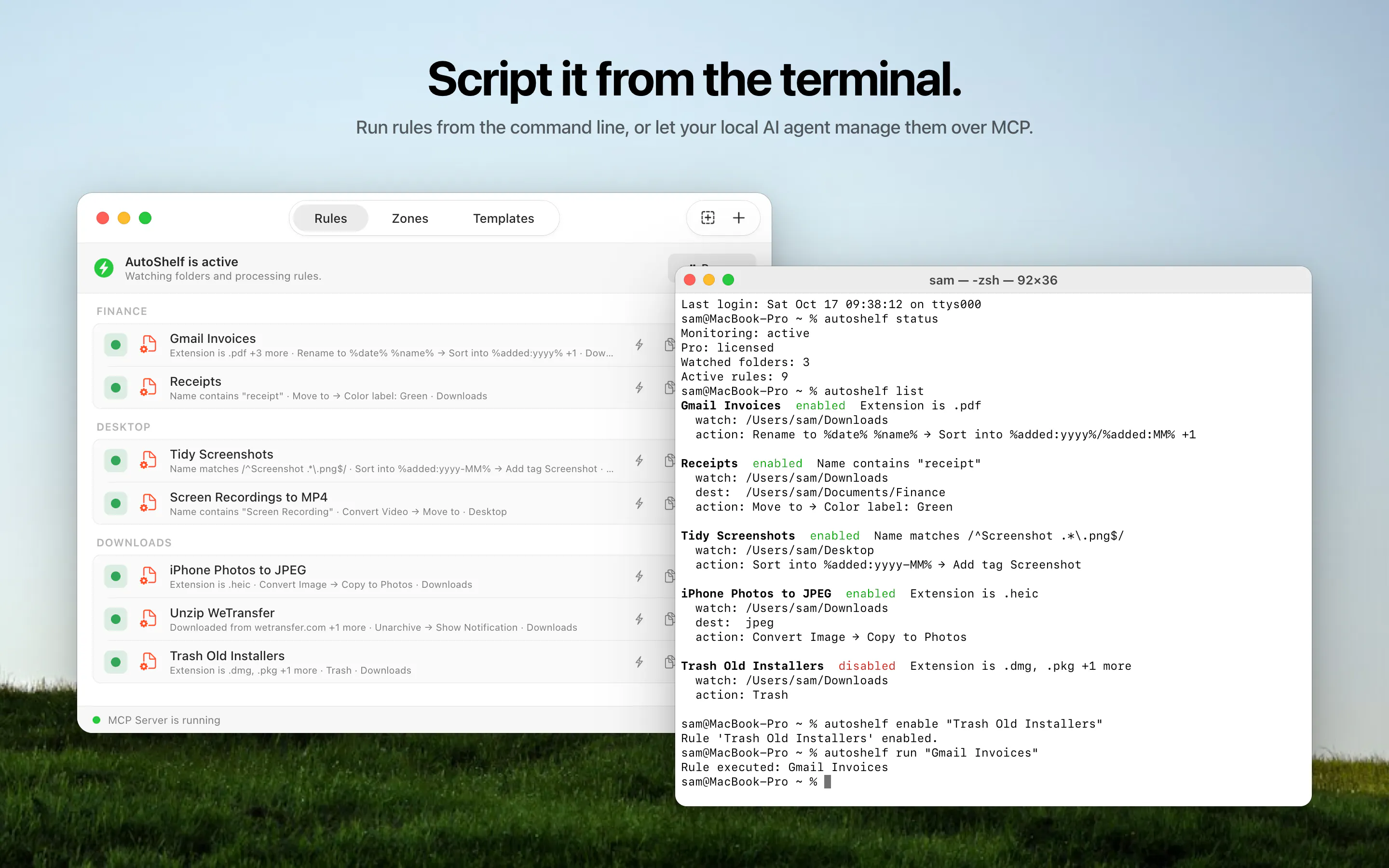1389x868 pixels.
Task: Click 'Rule executed: Gmail Invoices' terminal line
Action: point(784,768)
